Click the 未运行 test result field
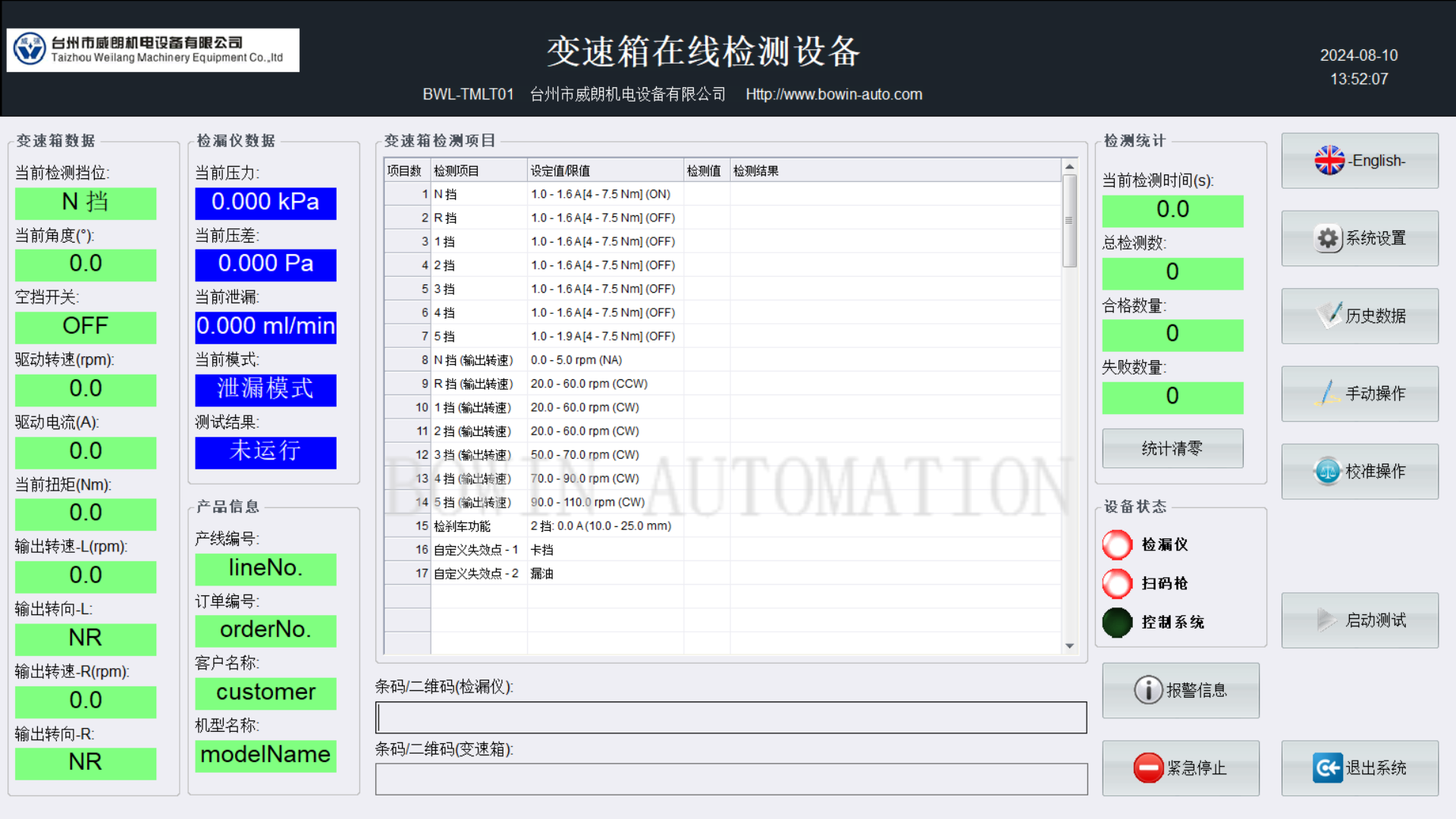1456x819 pixels. click(x=265, y=452)
